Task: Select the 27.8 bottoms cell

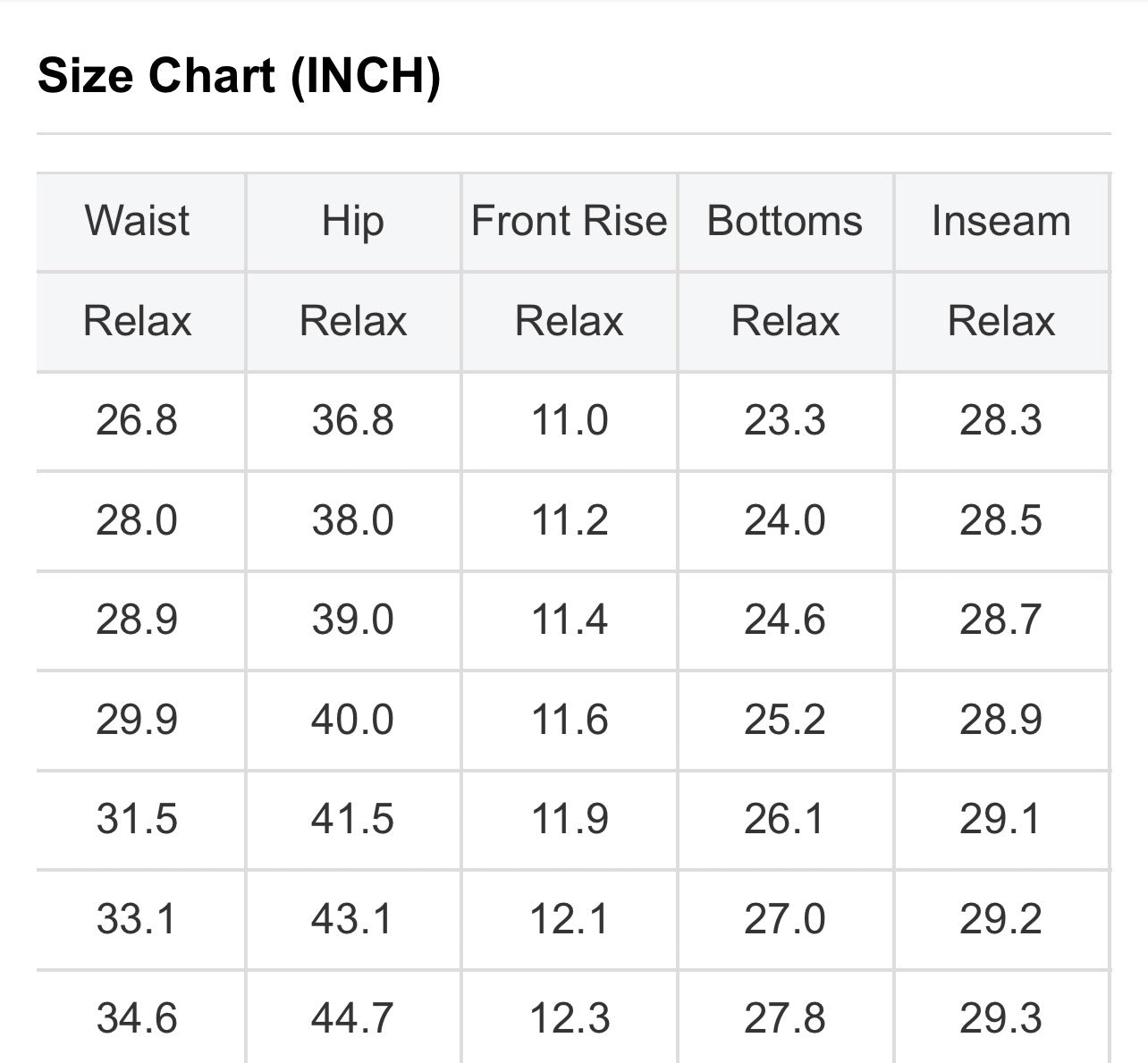Action: (x=785, y=1018)
